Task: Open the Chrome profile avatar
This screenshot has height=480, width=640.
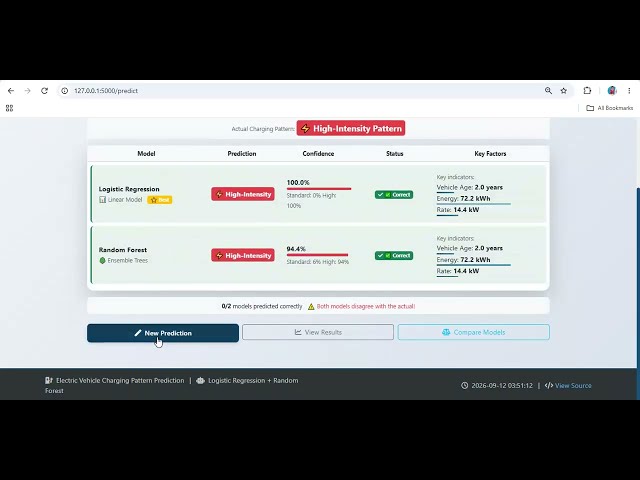Action: point(611,91)
